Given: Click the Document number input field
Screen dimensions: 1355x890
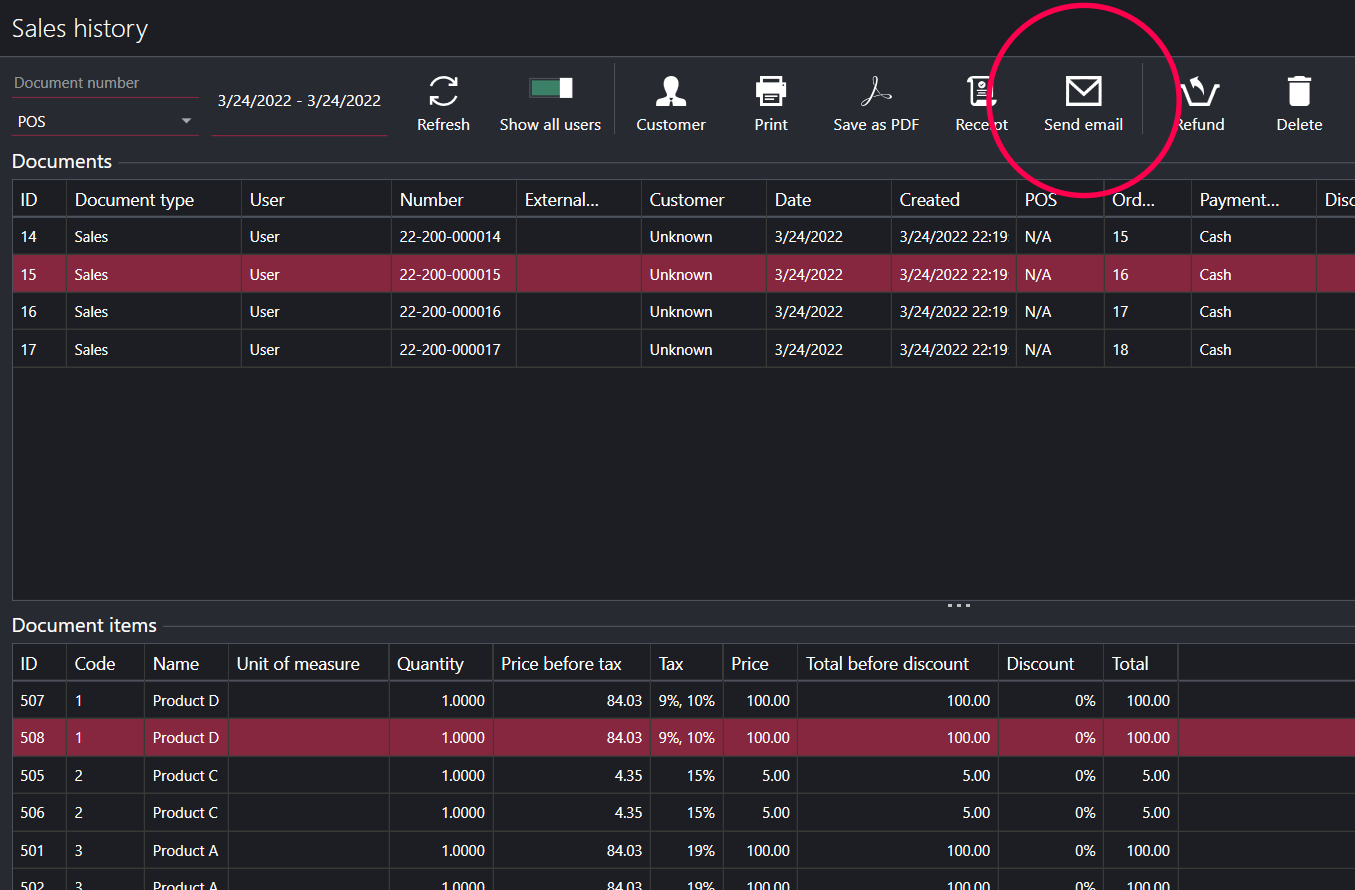Looking at the screenshot, I should click(x=105, y=83).
